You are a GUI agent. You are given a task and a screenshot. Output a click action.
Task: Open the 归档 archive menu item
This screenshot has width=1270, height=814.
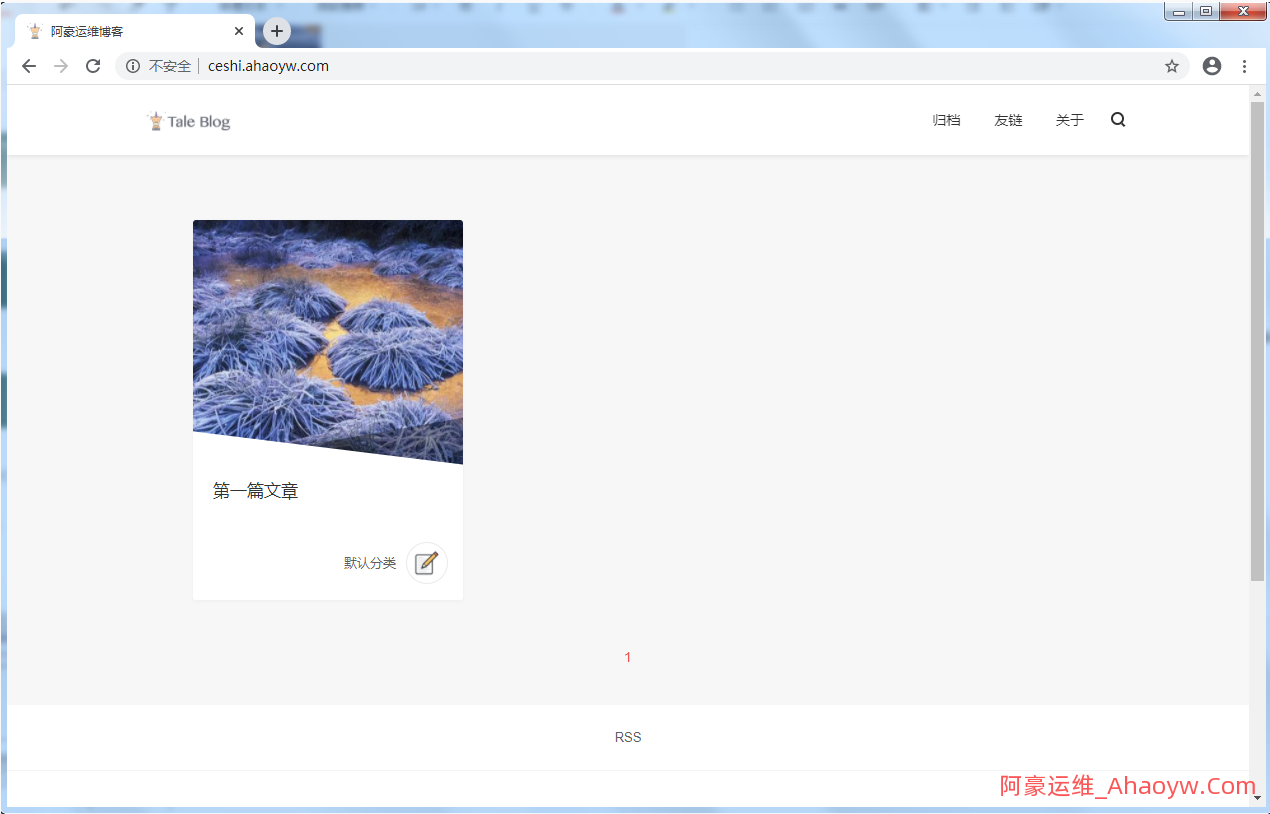pos(946,120)
